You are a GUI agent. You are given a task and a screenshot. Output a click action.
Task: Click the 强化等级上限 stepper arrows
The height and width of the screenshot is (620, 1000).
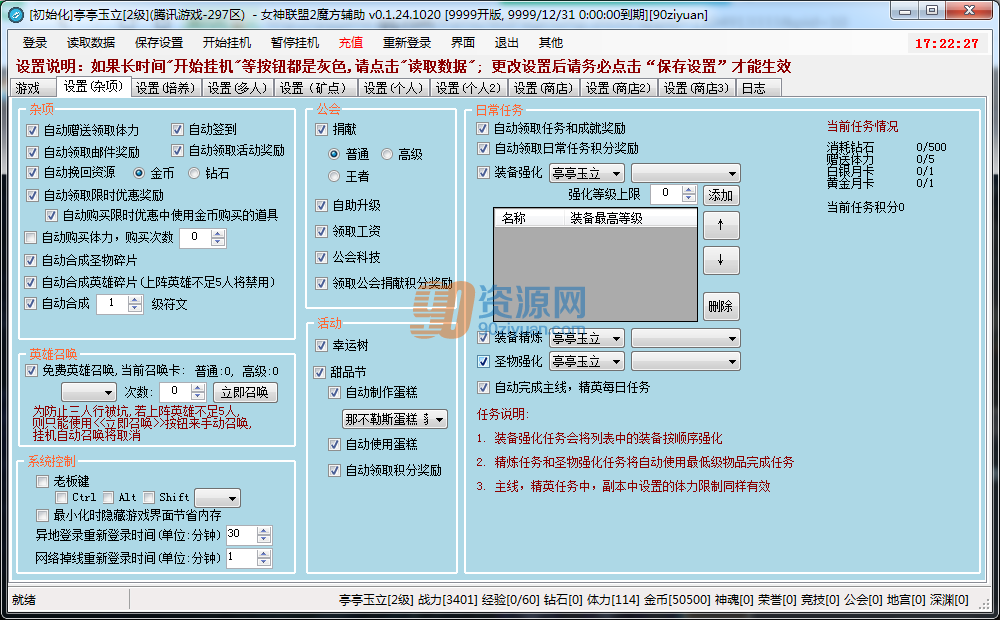[x=689, y=194]
